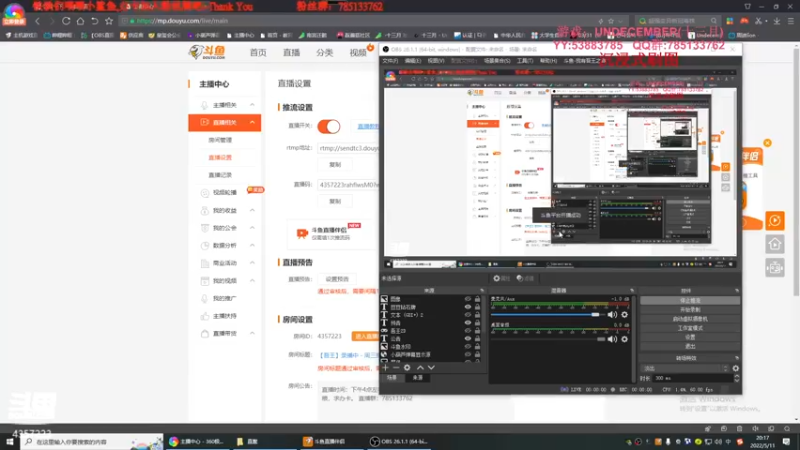Click Douyu logo in page header

click(207, 52)
